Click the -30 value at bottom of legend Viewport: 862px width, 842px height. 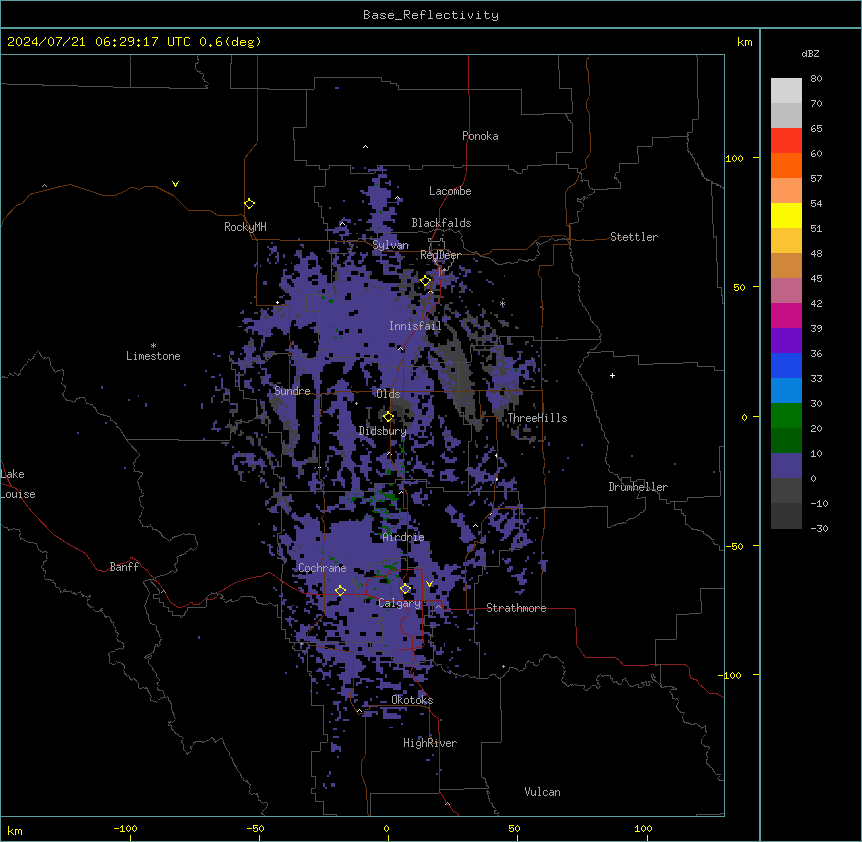(x=819, y=528)
